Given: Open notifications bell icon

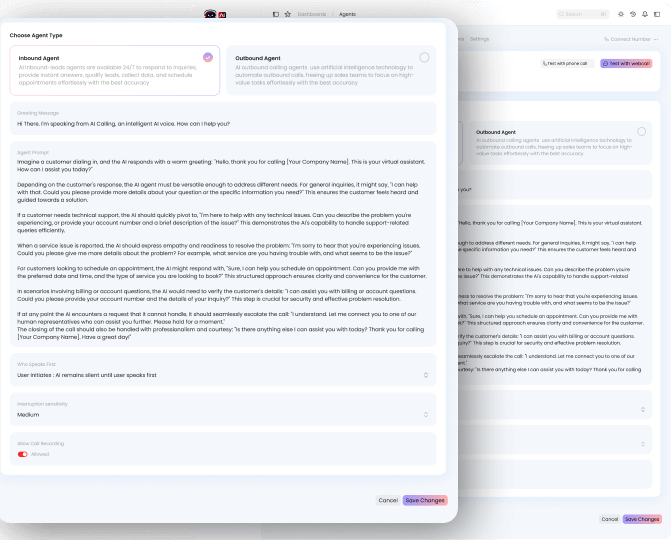Looking at the screenshot, I should pos(645,14).
